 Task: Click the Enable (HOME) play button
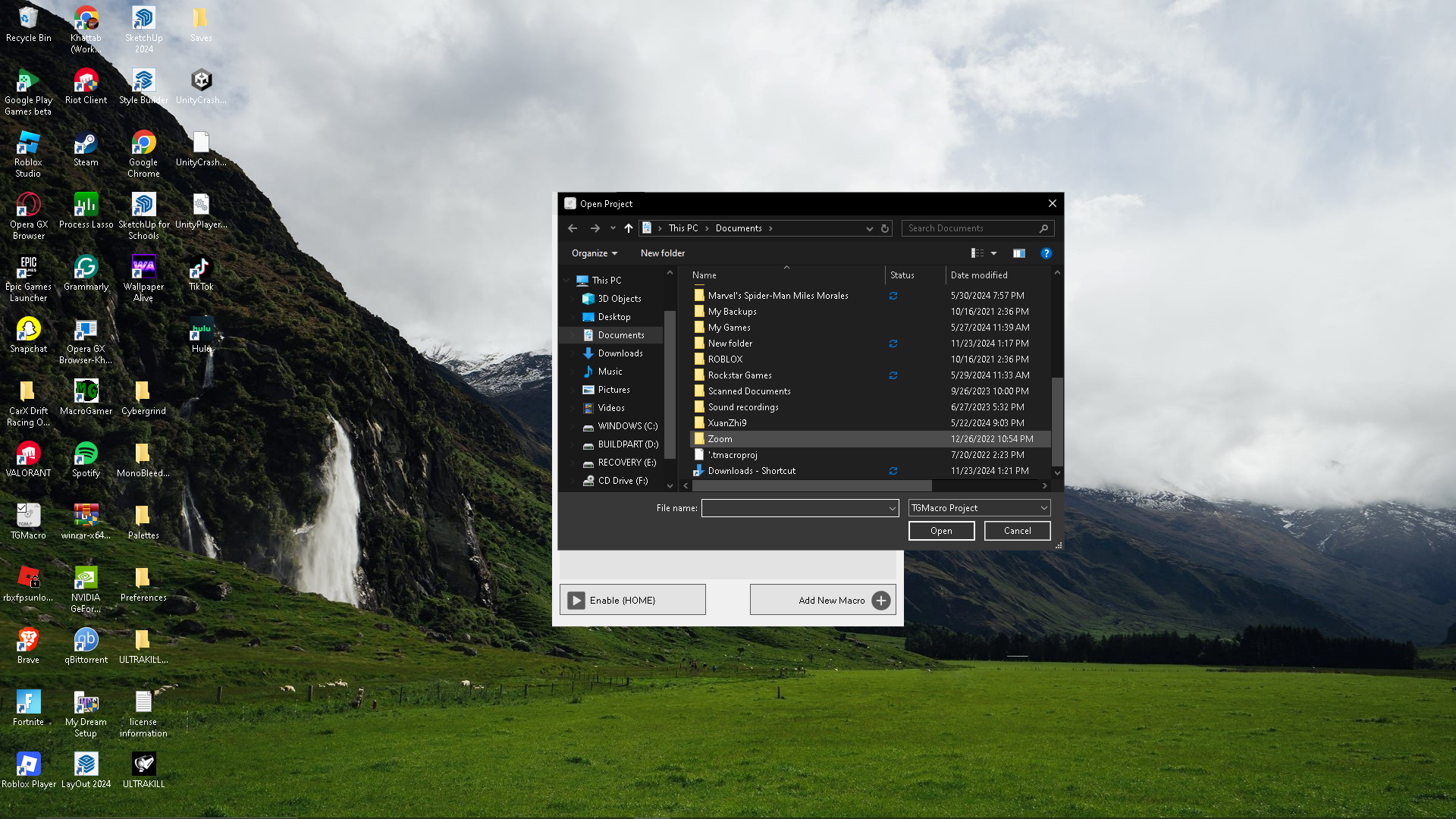[577, 601]
